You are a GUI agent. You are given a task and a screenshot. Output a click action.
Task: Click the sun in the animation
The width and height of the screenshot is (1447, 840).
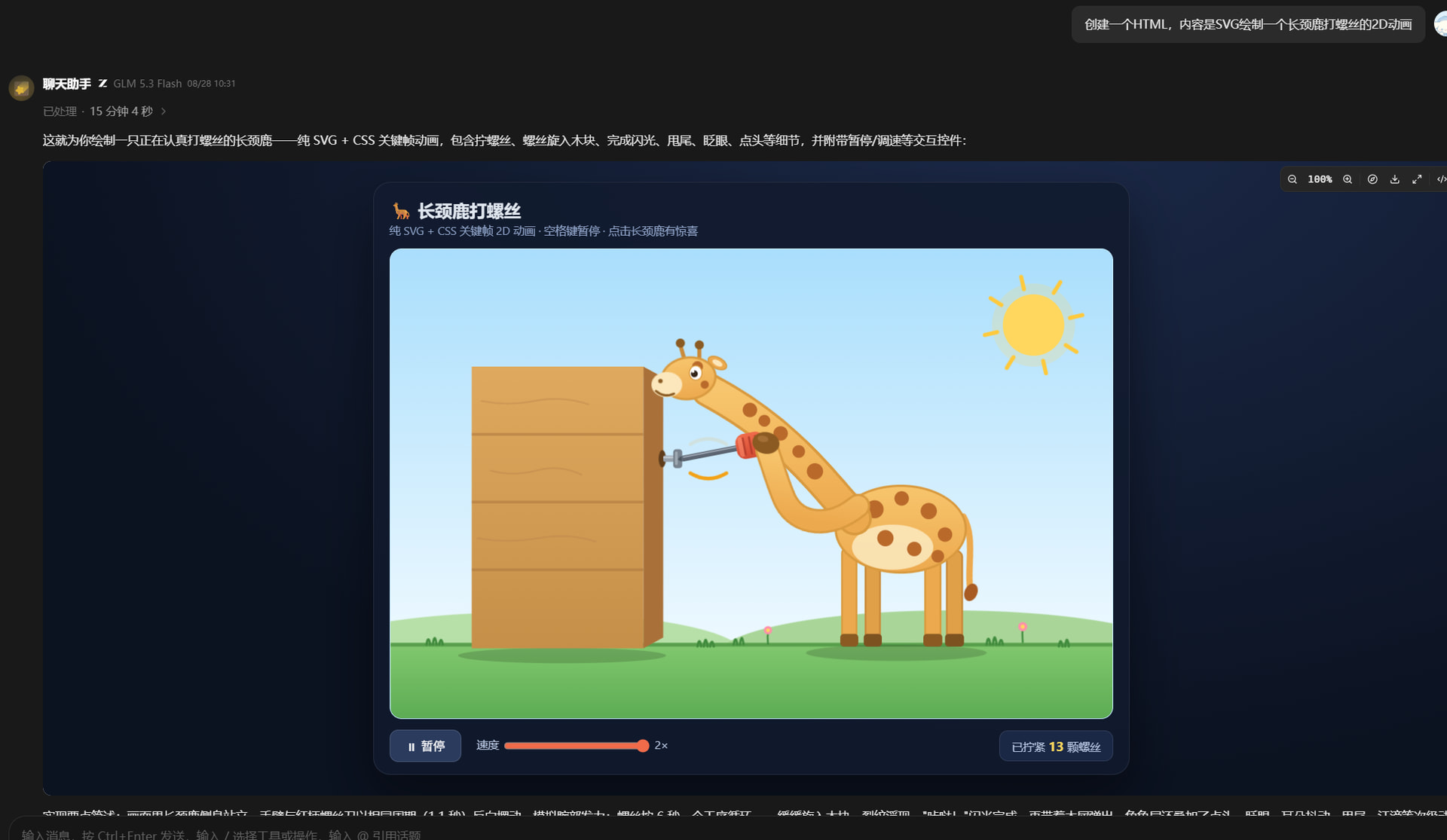[1033, 325]
